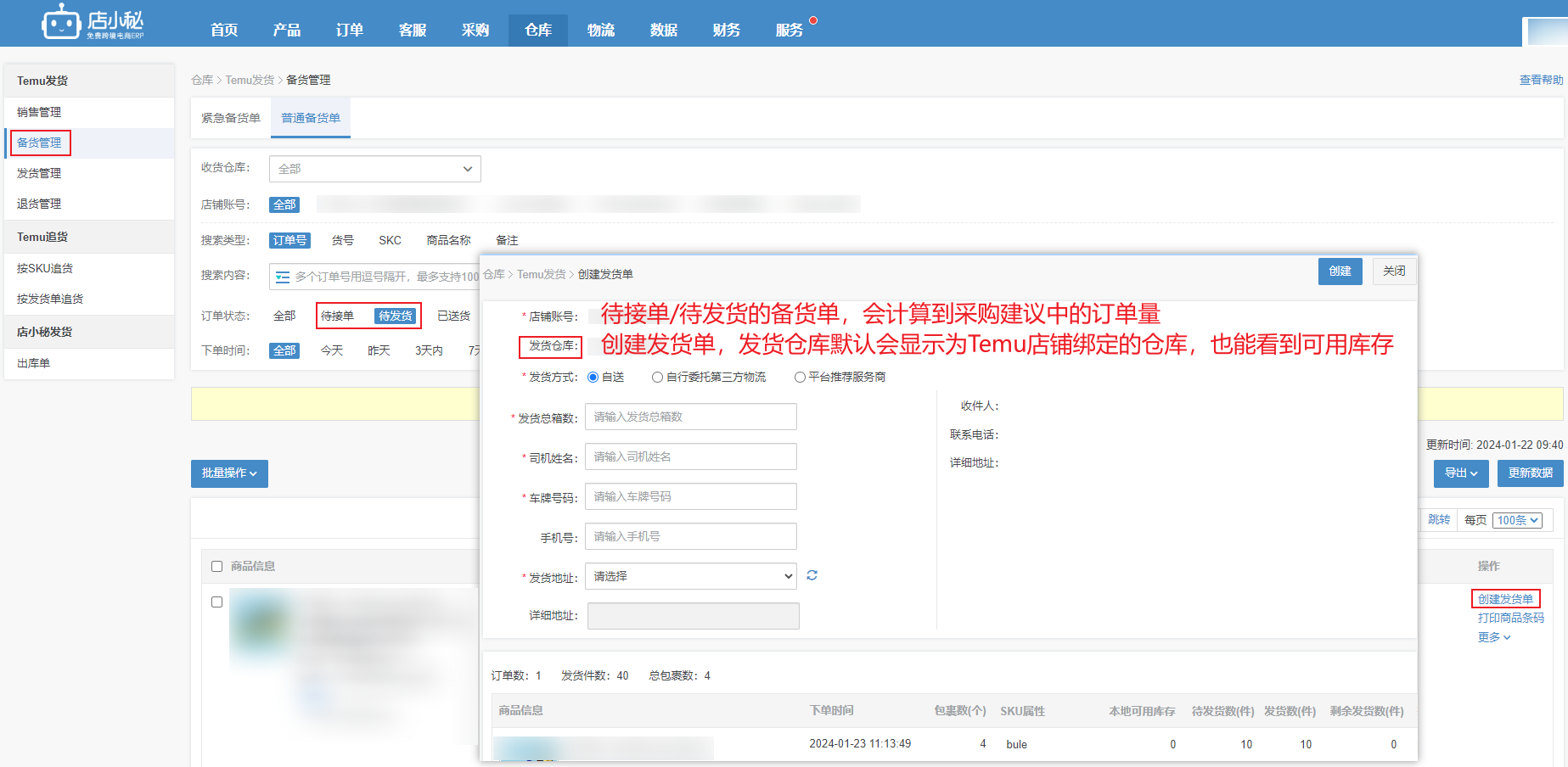This screenshot has width=1568, height=767.
Task: Open the 采购 top menu
Action: [475, 30]
